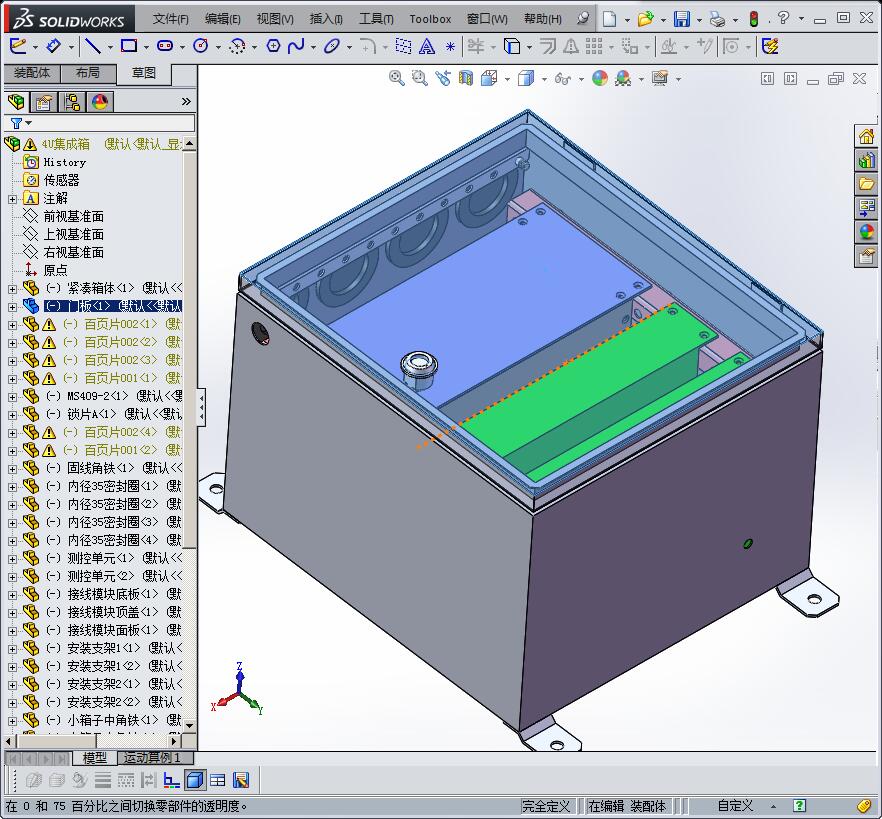Open the PropertyManager tab

(44, 102)
